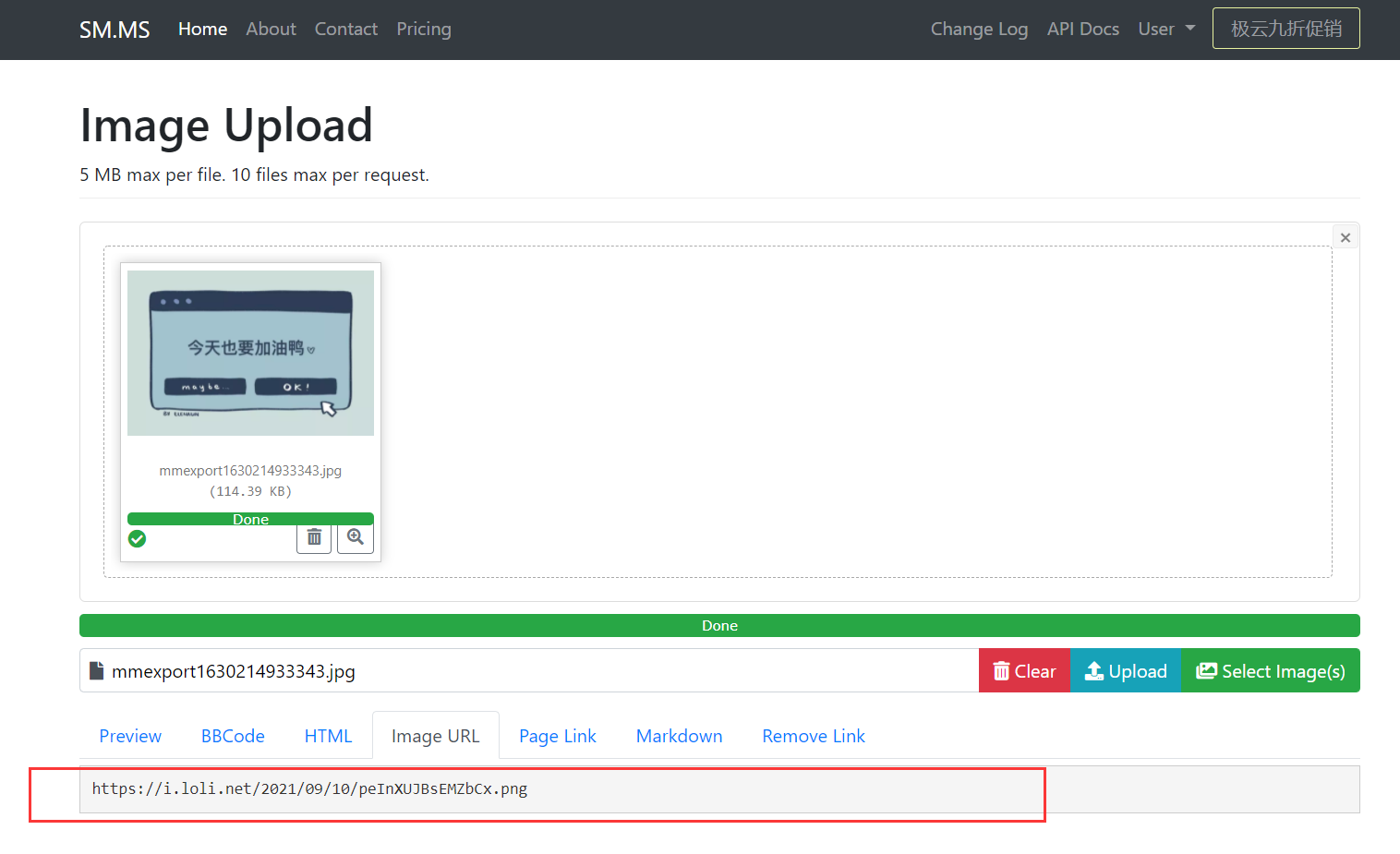Switch to the BBCode tab
This screenshot has height=854, width=1400.
point(233,736)
